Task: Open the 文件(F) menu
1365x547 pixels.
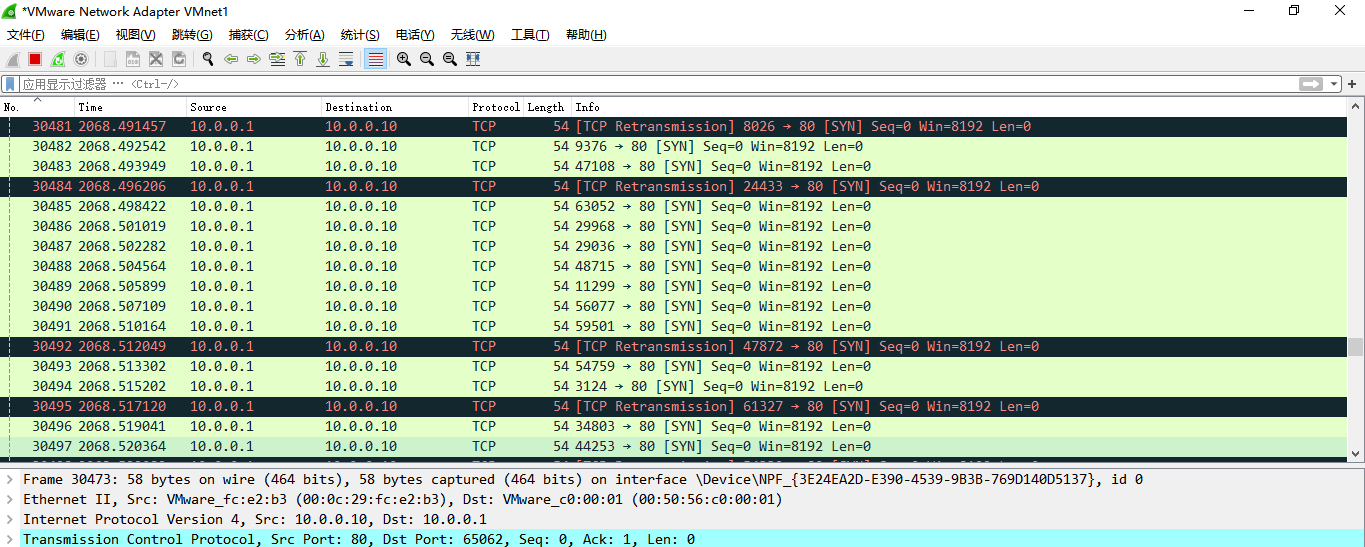Action: pos(26,35)
